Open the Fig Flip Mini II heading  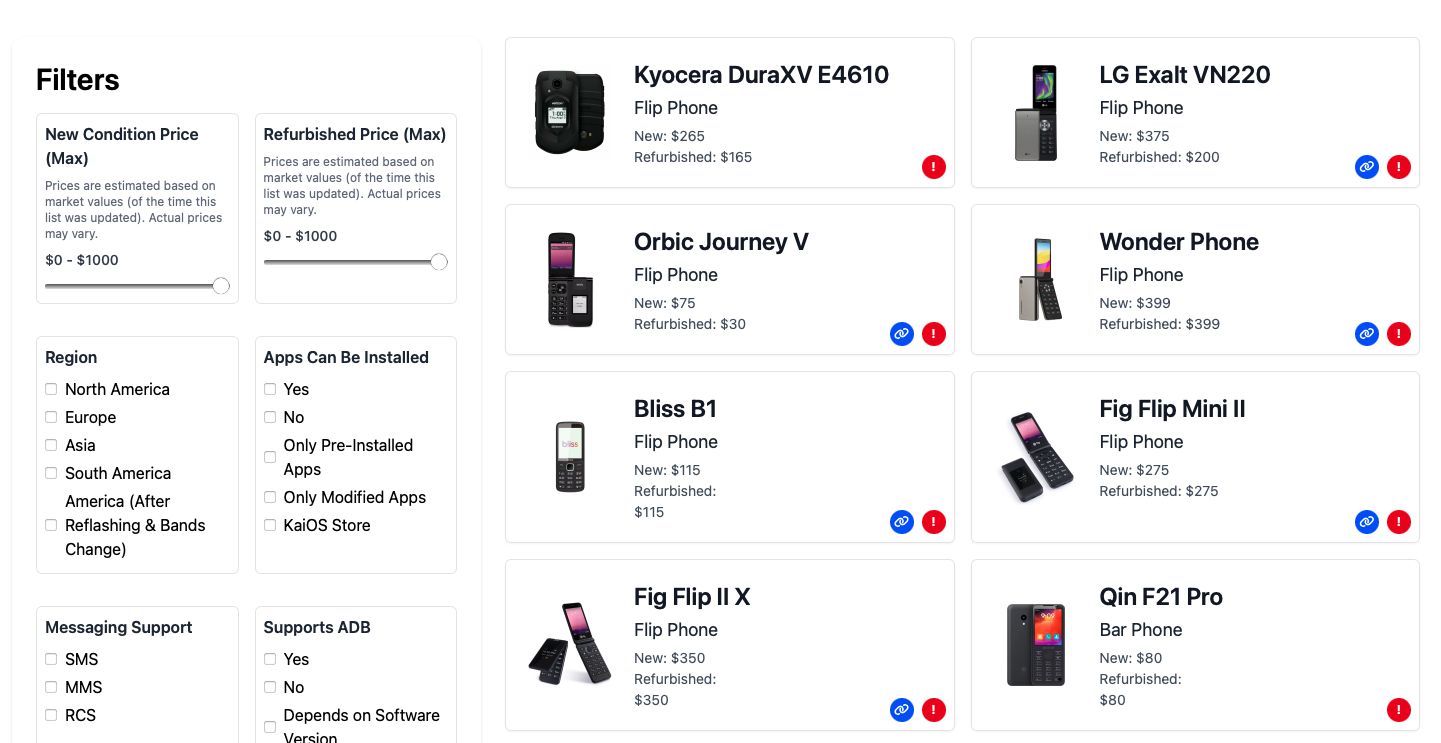pyautogui.click(x=1172, y=409)
